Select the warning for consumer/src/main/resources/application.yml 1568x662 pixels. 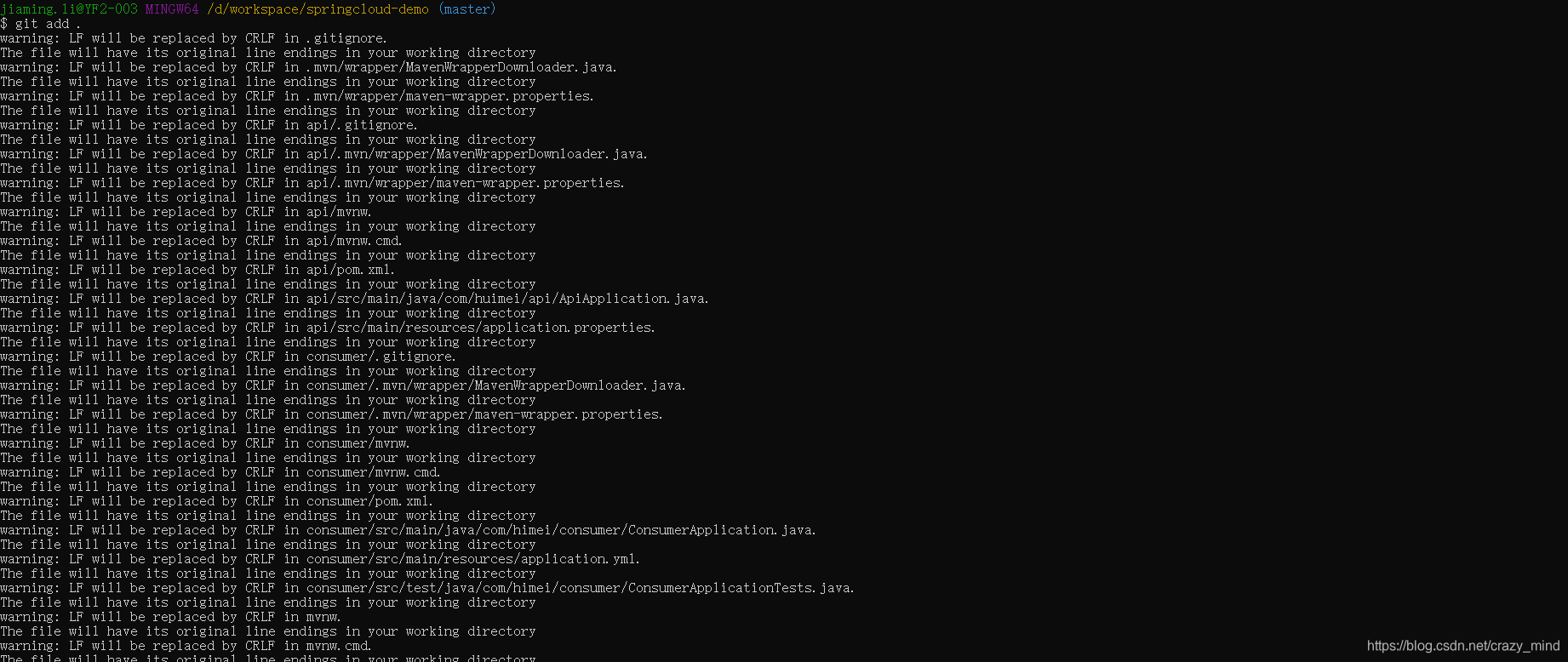click(320, 559)
